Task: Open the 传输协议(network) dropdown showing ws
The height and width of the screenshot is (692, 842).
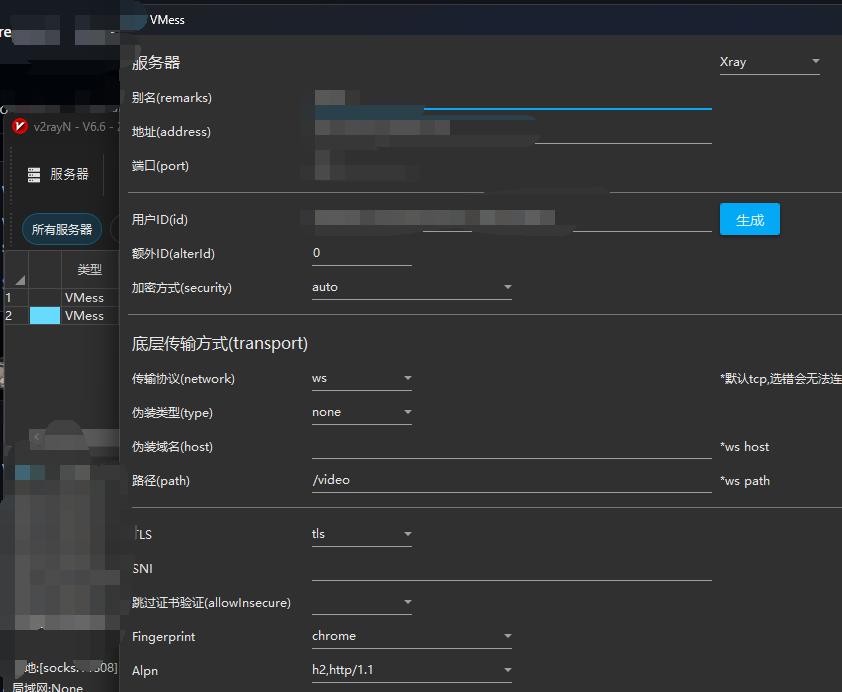Action: 360,378
